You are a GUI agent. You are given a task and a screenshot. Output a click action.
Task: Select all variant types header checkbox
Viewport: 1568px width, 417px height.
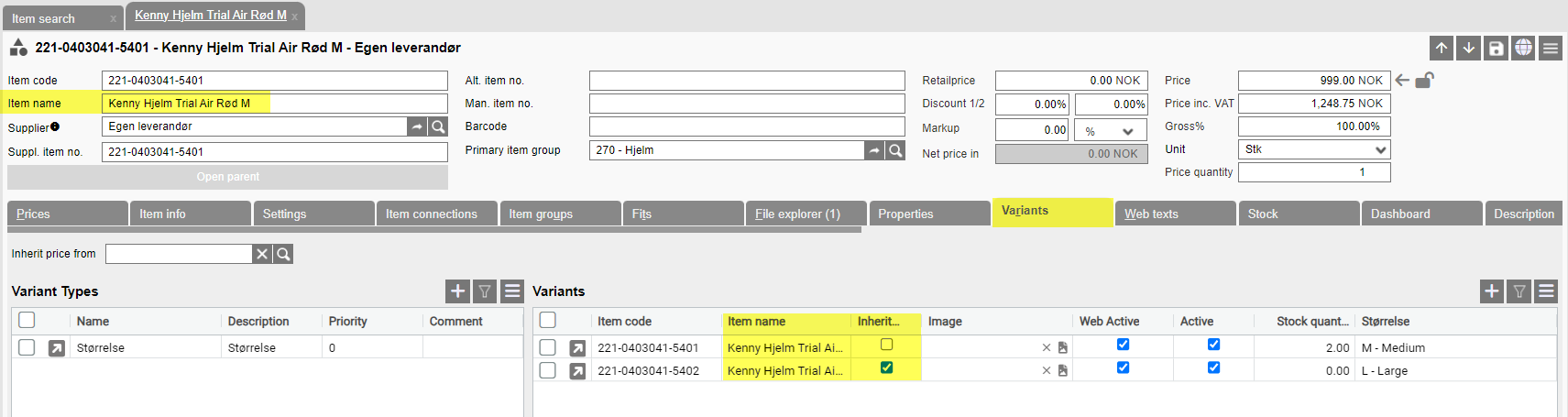(x=27, y=320)
